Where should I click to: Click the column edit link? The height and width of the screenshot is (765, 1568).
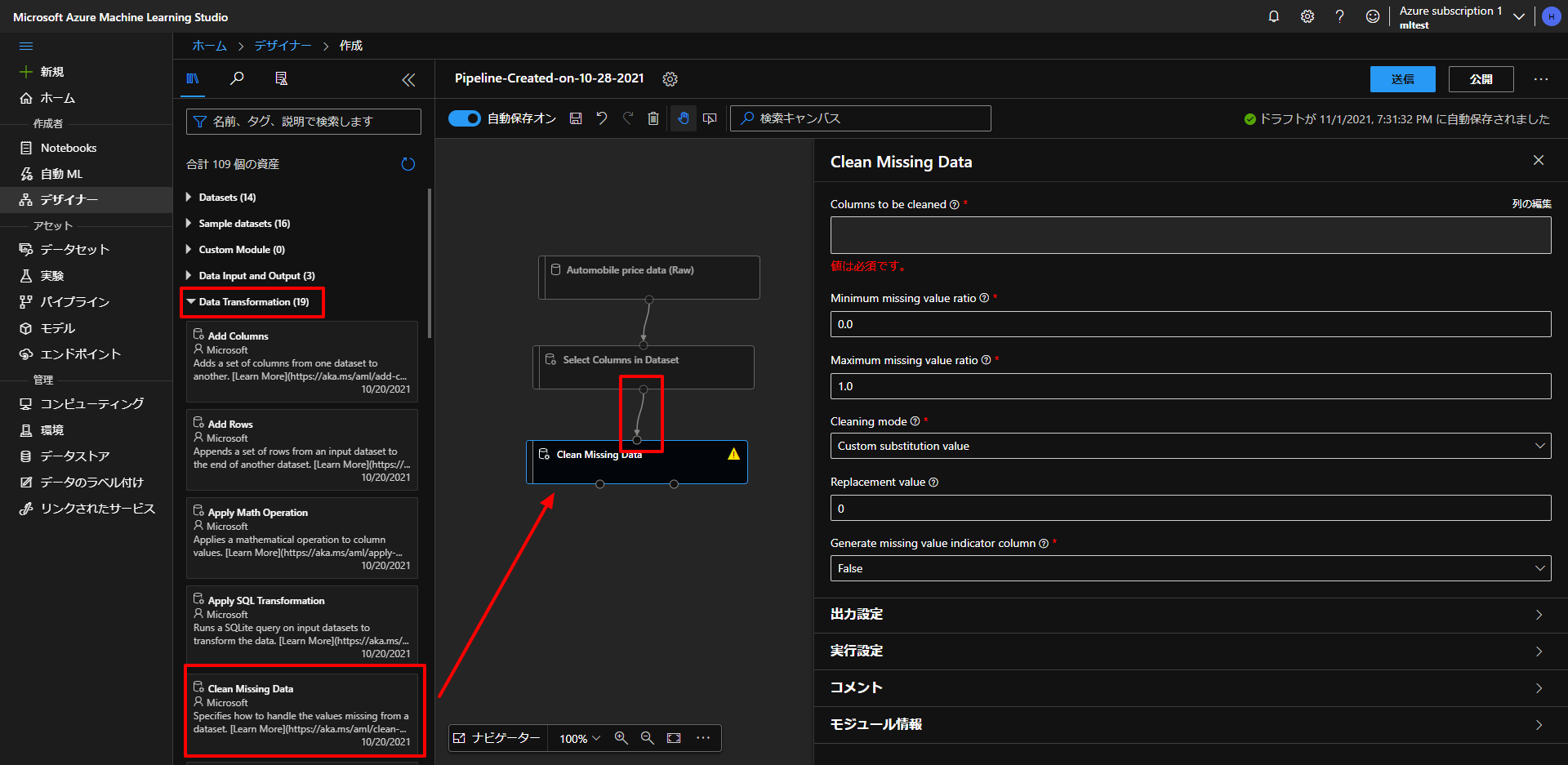point(1531,204)
